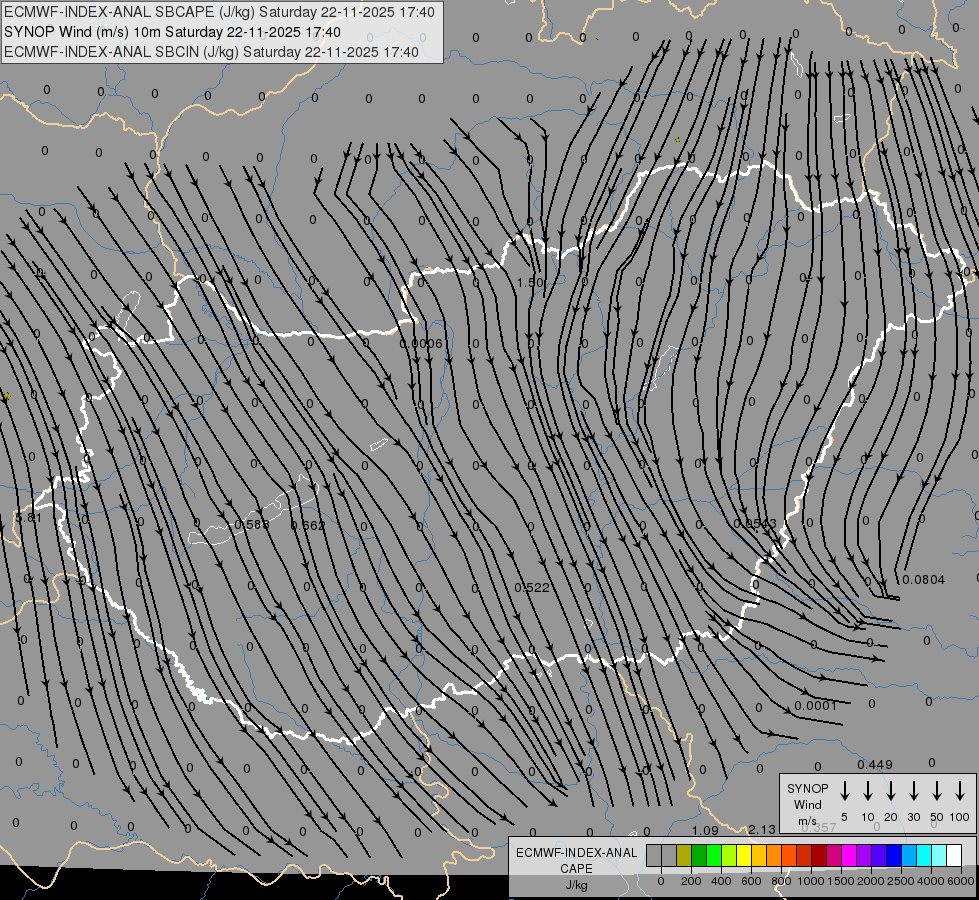Click the 20 m/s wind arrow in legend
The image size is (979, 900).
tap(891, 791)
